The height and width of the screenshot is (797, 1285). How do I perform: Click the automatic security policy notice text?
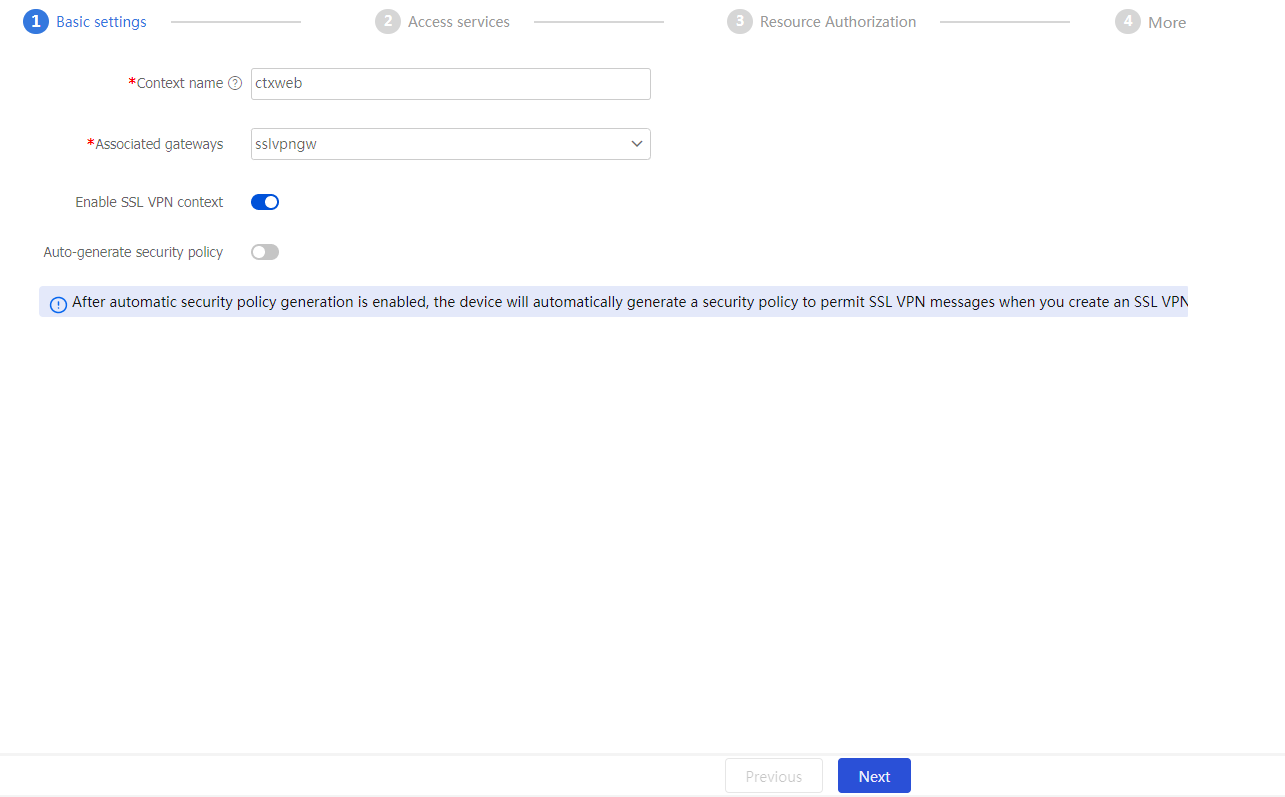point(629,302)
